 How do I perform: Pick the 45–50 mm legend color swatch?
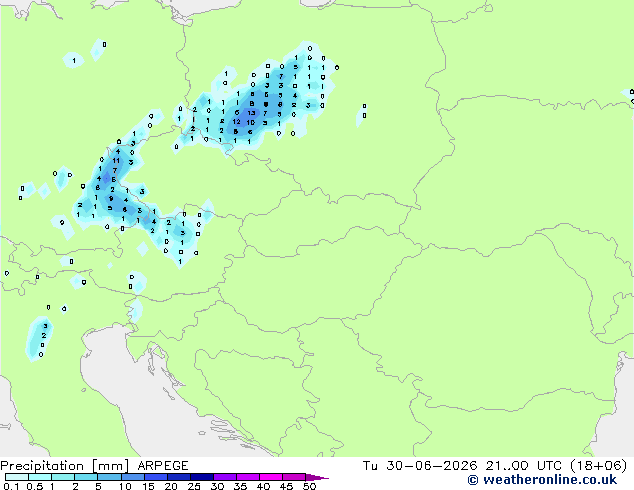click(x=294, y=477)
